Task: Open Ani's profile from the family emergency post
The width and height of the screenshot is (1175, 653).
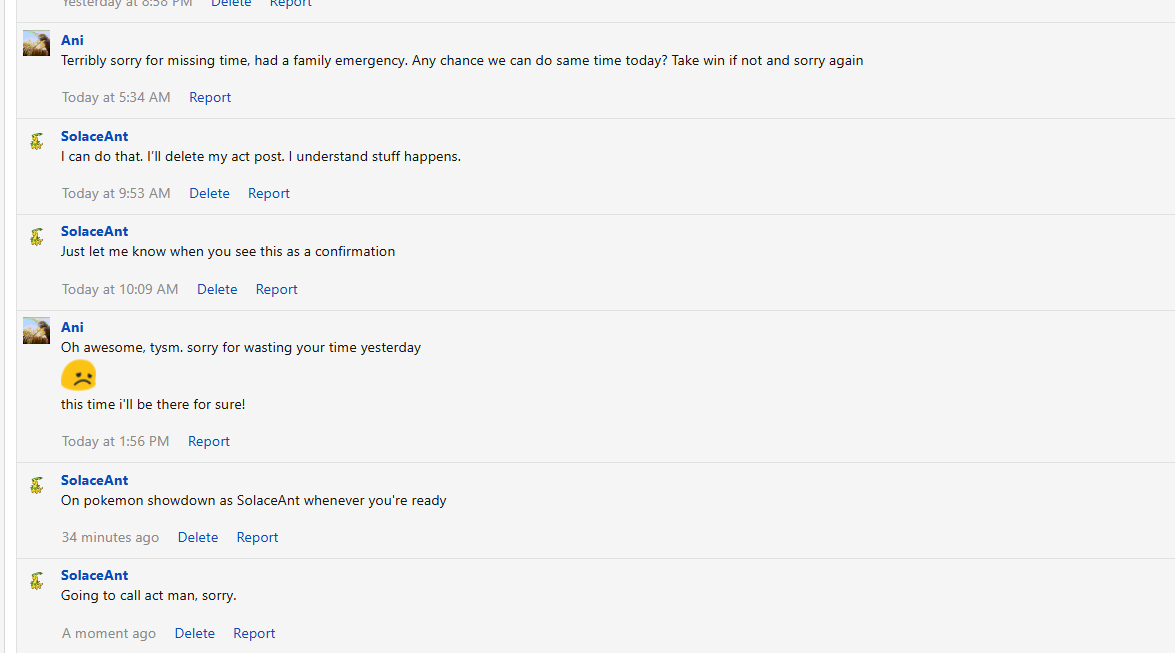Action: 72,40
